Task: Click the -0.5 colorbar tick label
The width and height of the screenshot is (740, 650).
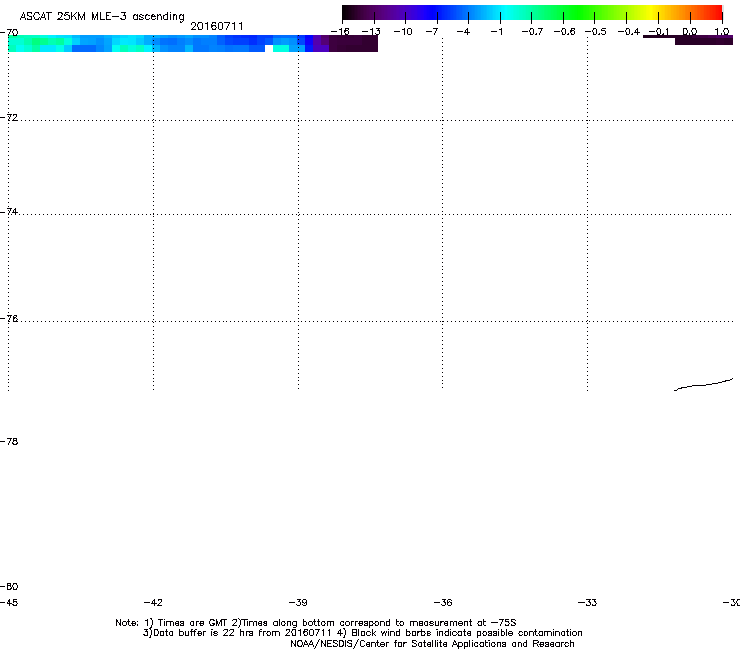Action: click(596, 32)
